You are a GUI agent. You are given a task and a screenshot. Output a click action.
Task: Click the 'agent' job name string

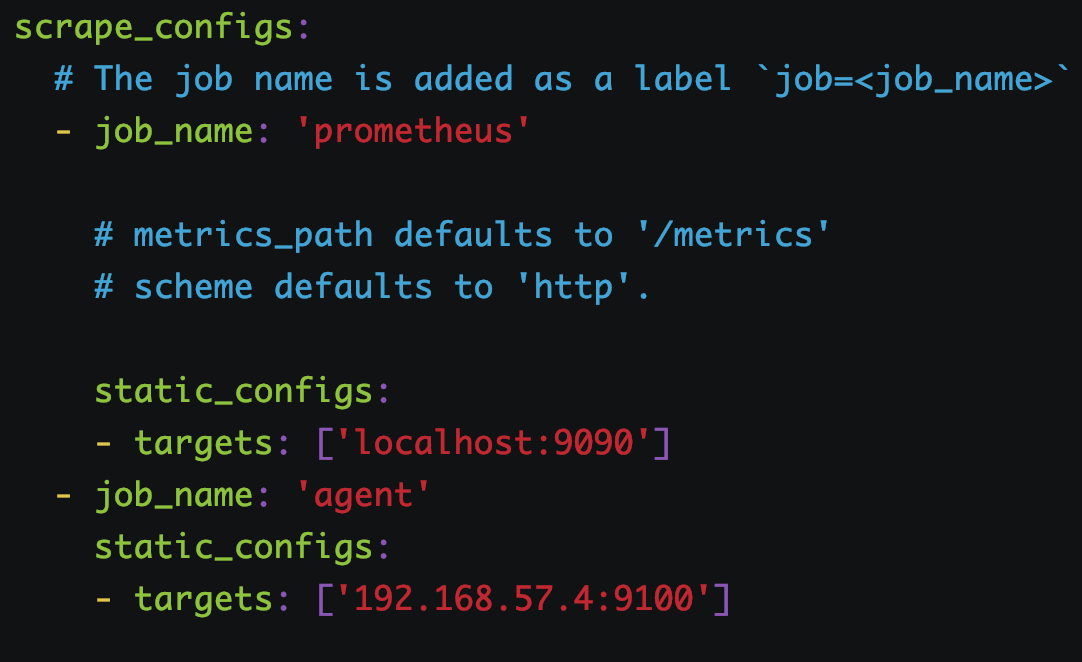(x=363, y=496)
